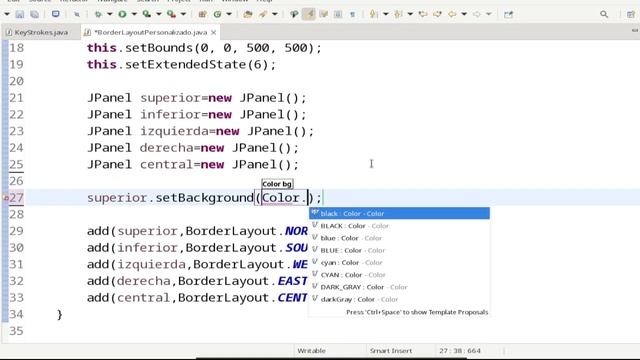Click the Save All icon
The height and width of the screenshot is (360, 640).
pos(35,14)
